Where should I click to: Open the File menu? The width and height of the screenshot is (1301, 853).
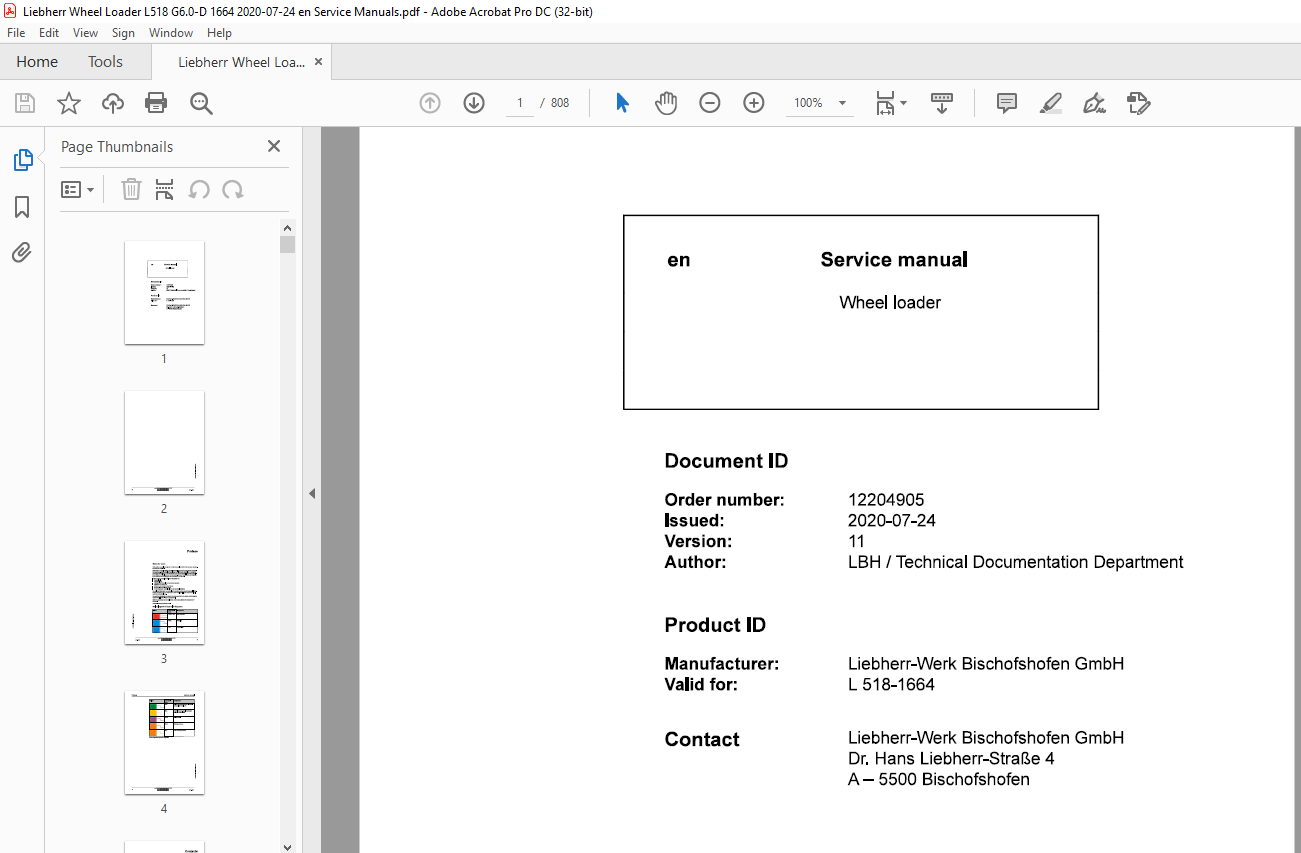point(16,33)
